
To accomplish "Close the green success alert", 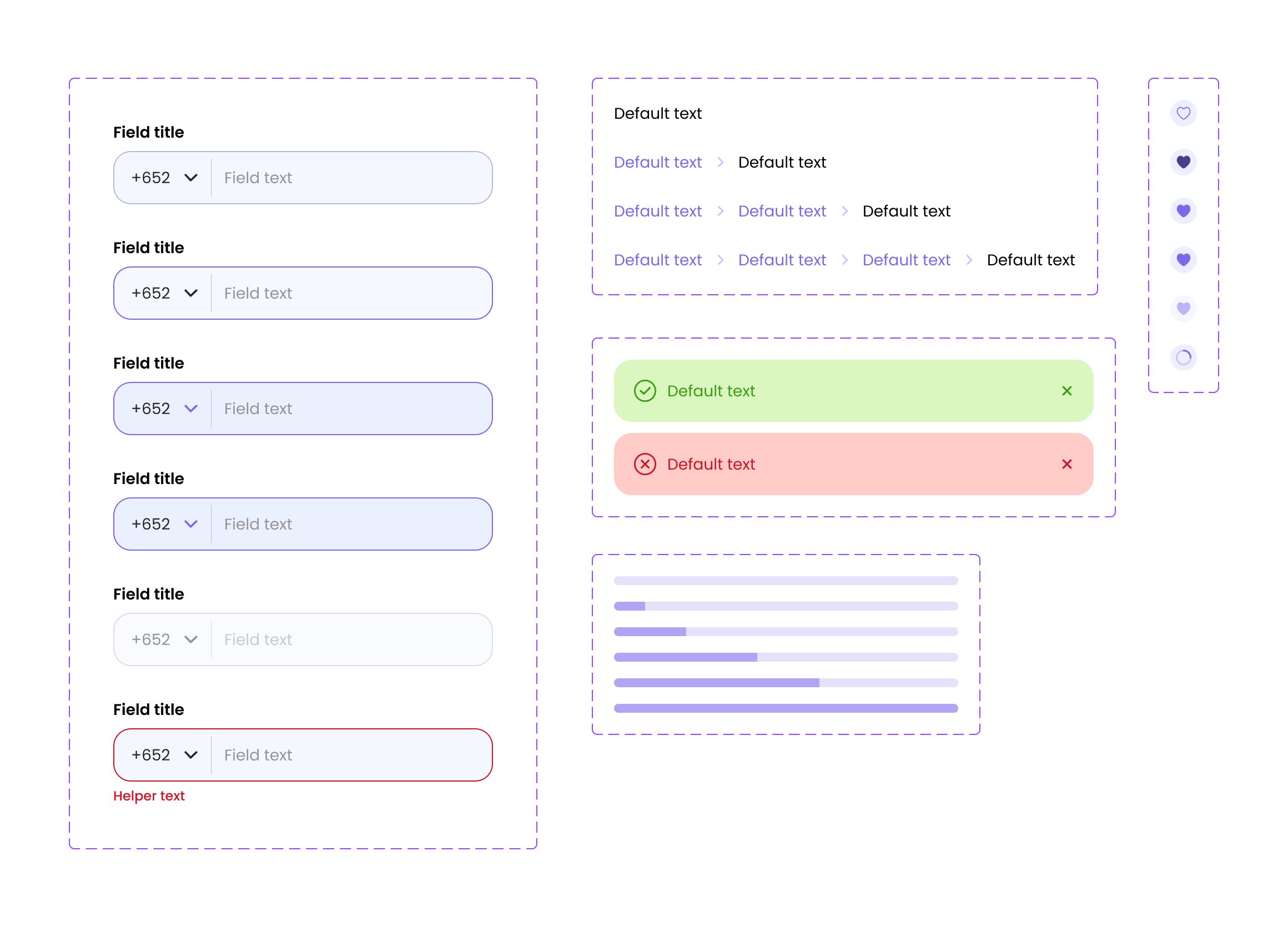I will point(1066,391).
